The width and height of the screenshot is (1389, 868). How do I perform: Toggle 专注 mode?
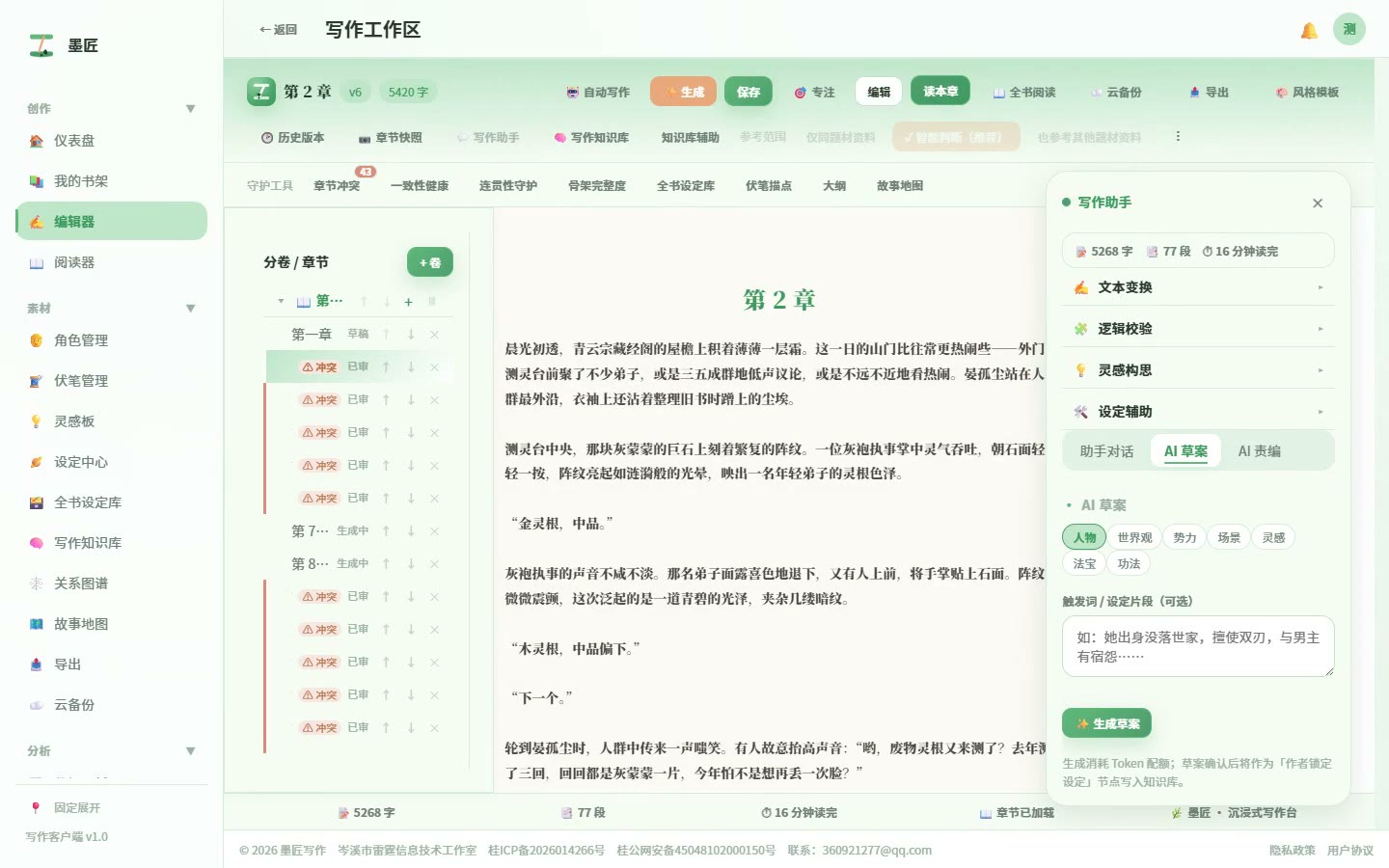tap(815, 93)
